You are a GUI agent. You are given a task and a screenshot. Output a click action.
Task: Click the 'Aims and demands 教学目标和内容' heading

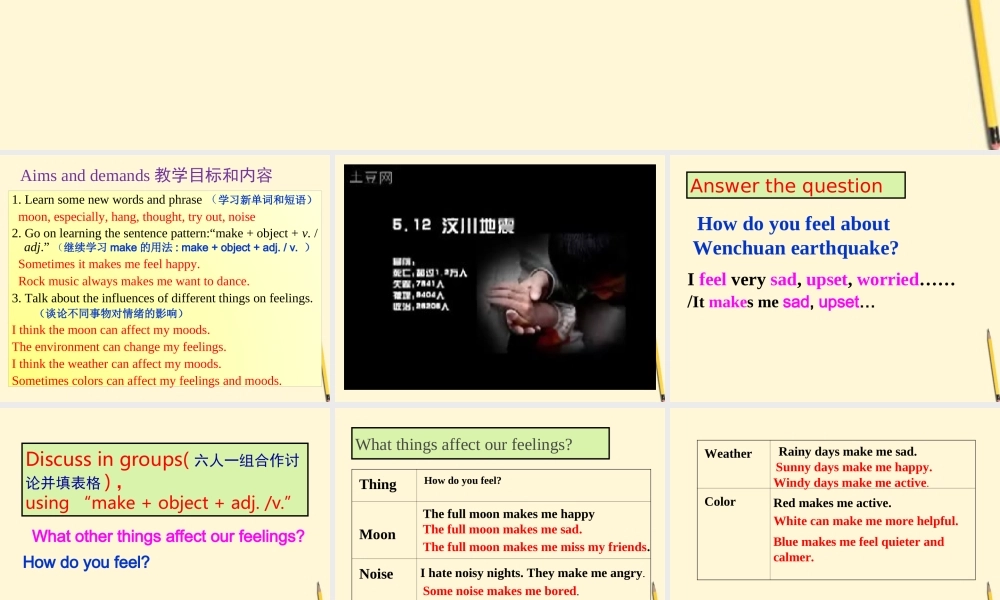click(x=146, y=175)
